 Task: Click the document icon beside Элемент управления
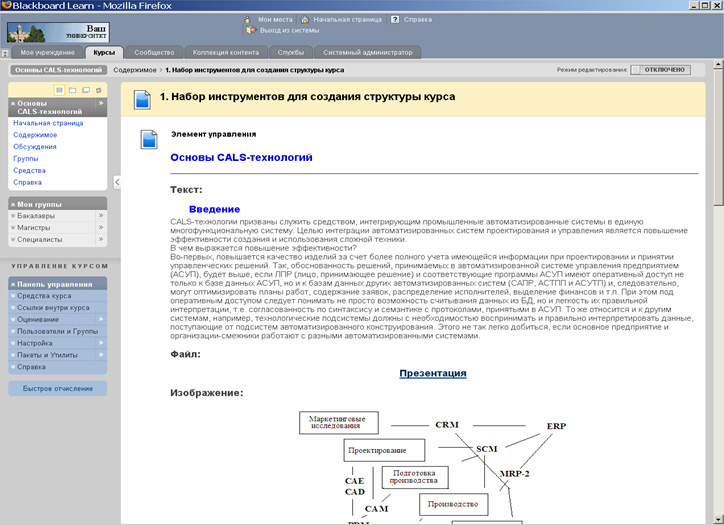(149, 139)
